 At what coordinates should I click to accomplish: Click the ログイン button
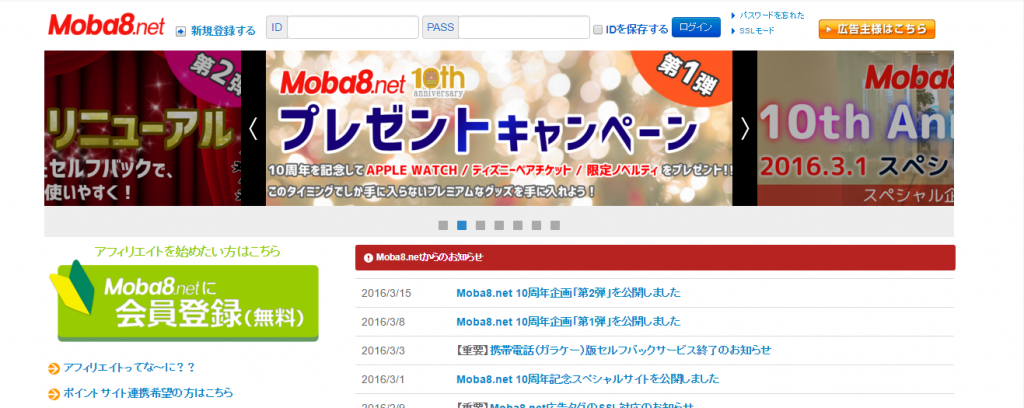(696, 27)
